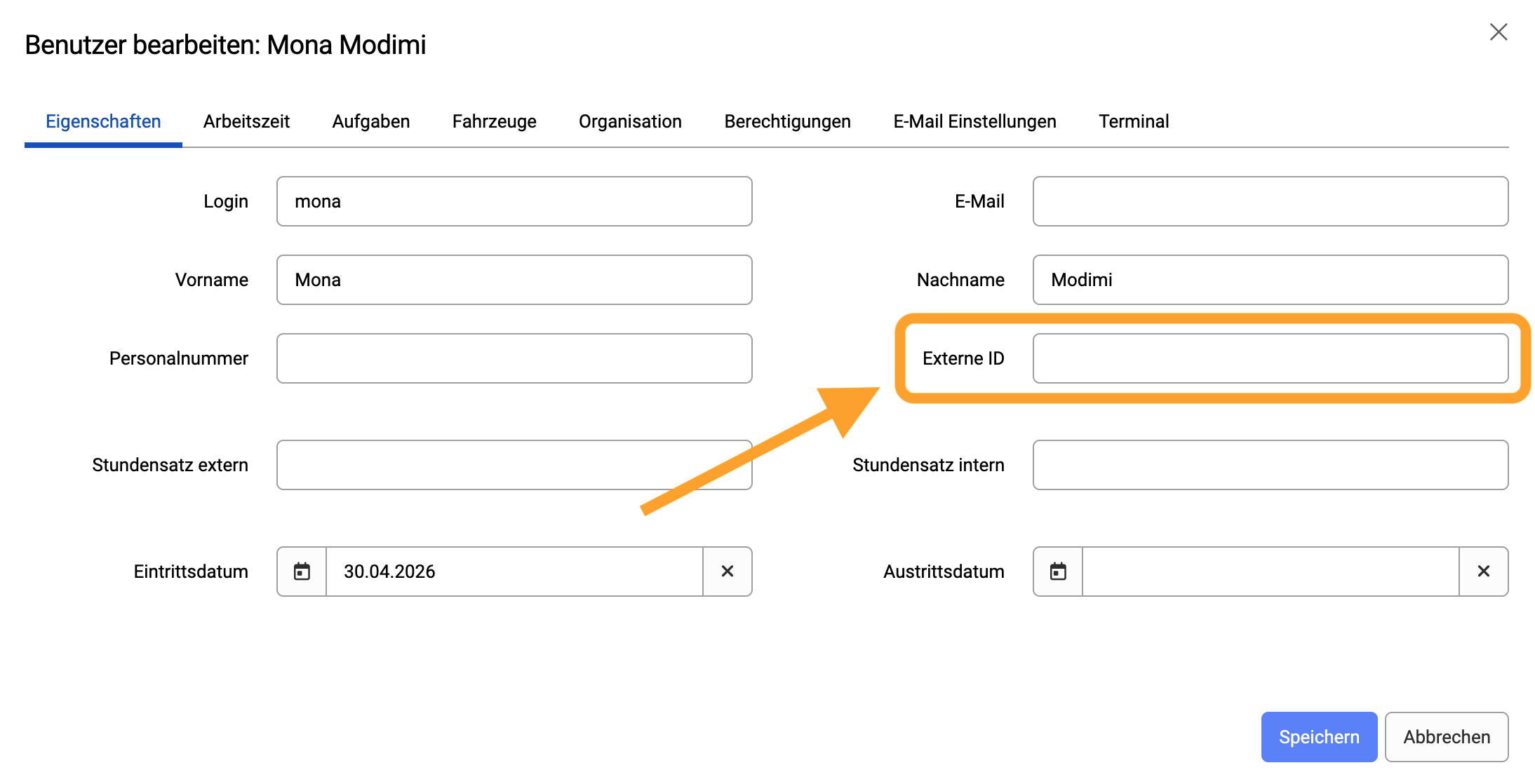Focus the Externe ID input field
The image size is (1535, 784).
(x=1271, y=358)
